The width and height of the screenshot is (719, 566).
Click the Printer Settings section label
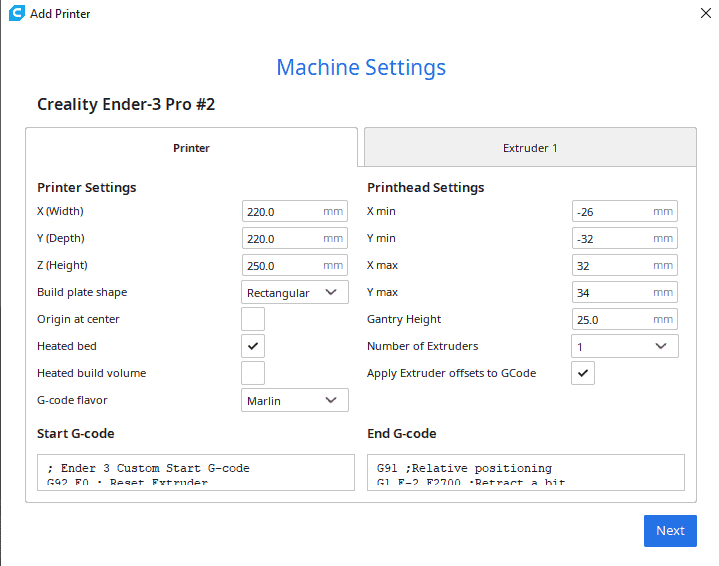tap(87, 188)
